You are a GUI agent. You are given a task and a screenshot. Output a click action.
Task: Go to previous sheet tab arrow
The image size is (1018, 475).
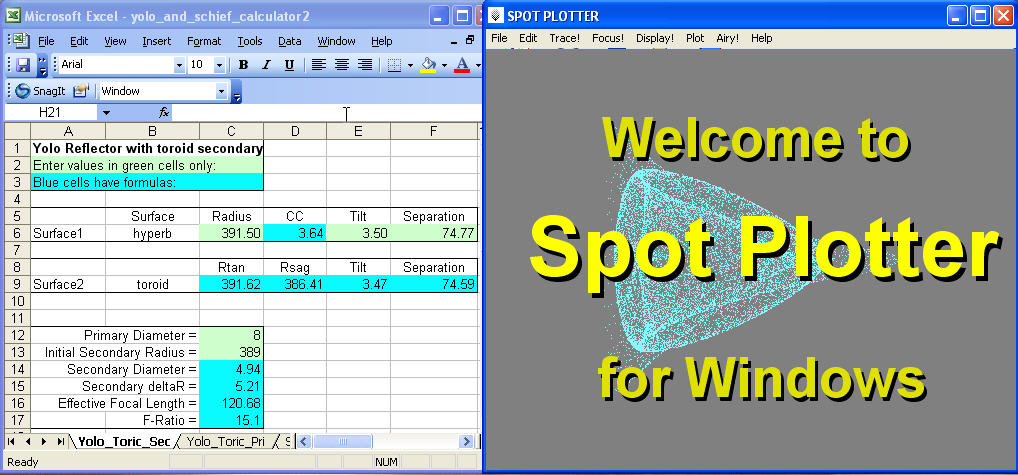pyautogui.click(x=28, y=442)
